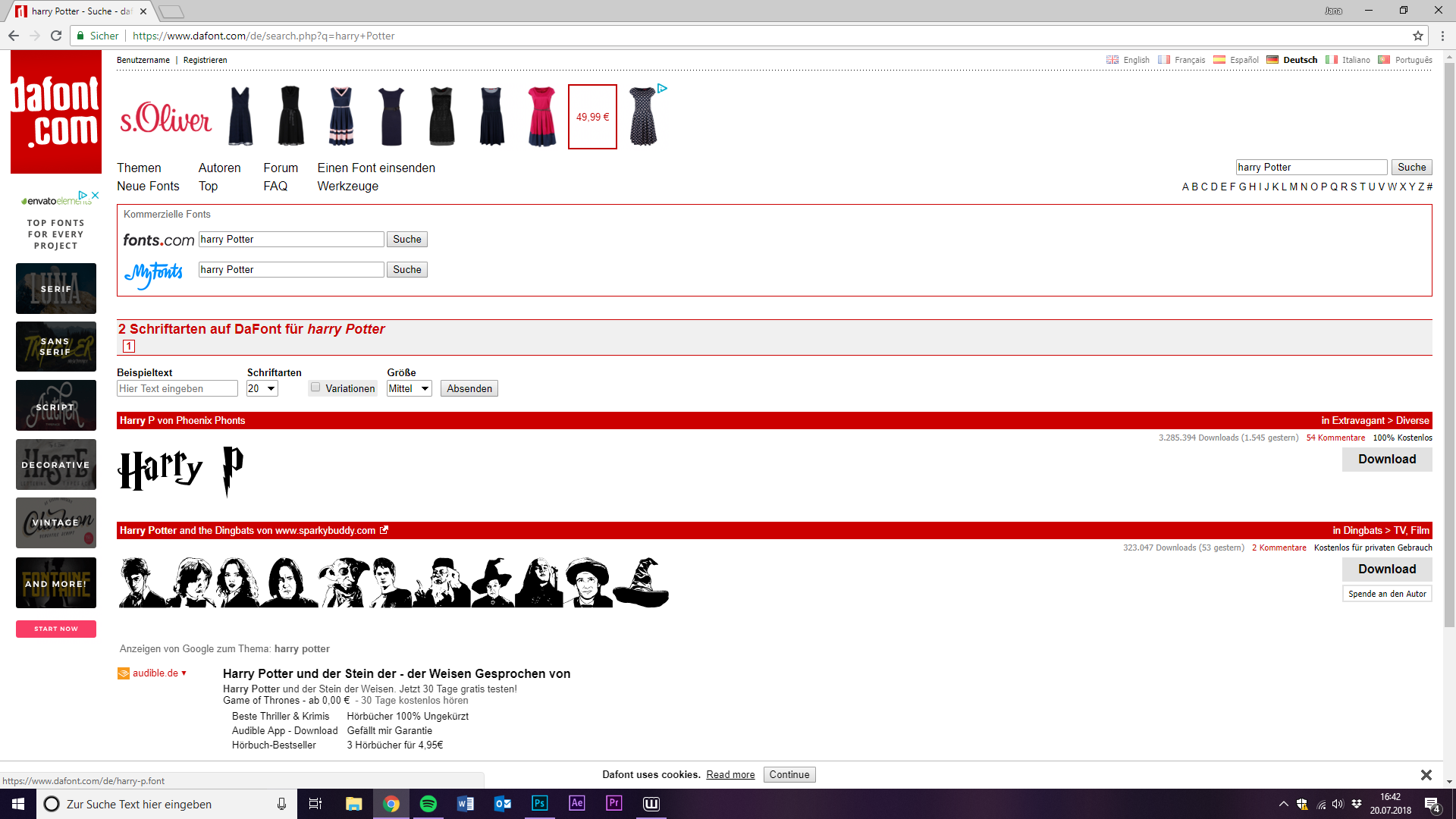Show hidden system tray icons

[x=1283, y=804]
